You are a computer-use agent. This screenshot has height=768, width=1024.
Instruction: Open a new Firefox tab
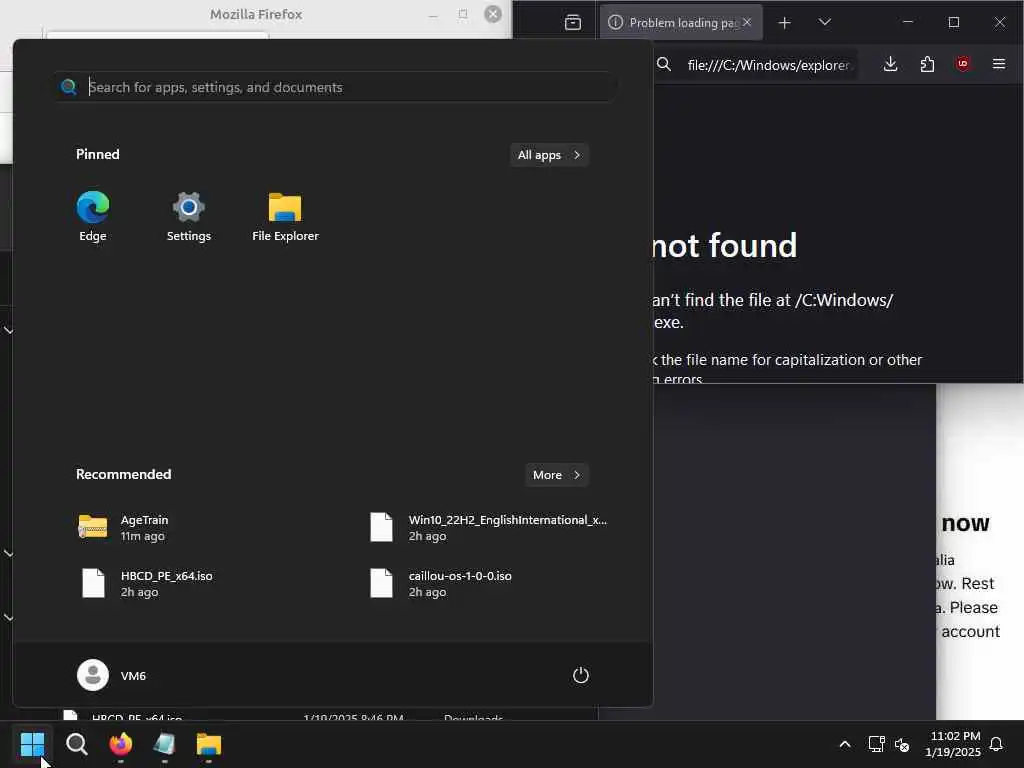coord(784,22)
